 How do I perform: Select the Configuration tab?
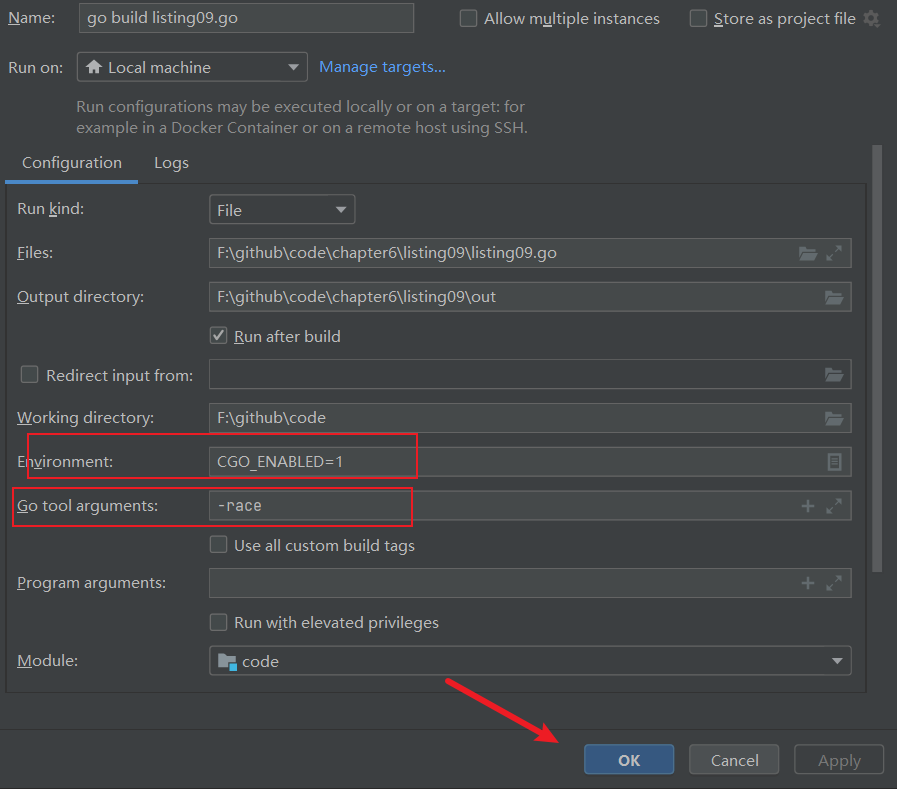pos(72,163)
